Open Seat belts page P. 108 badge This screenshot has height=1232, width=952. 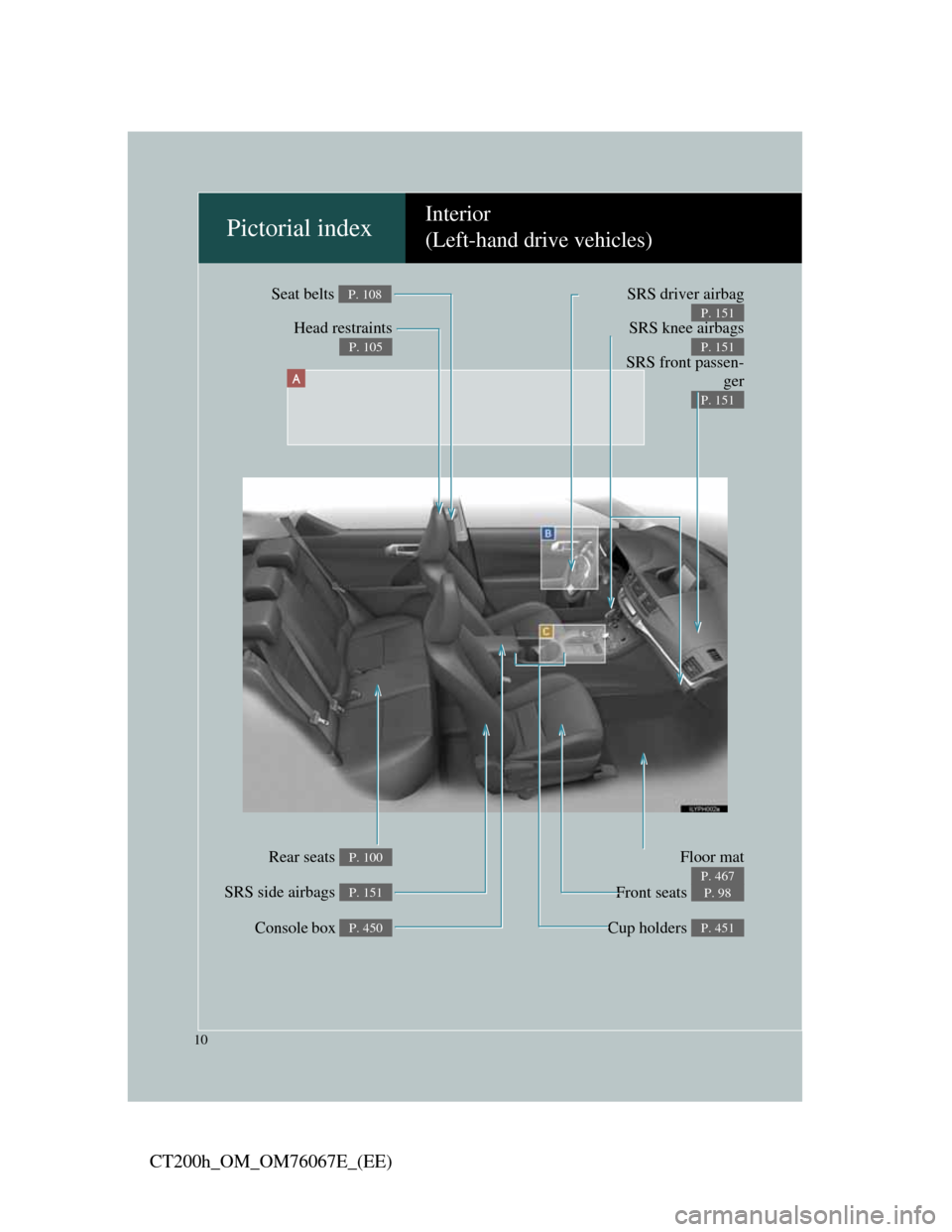pos(365,294)
